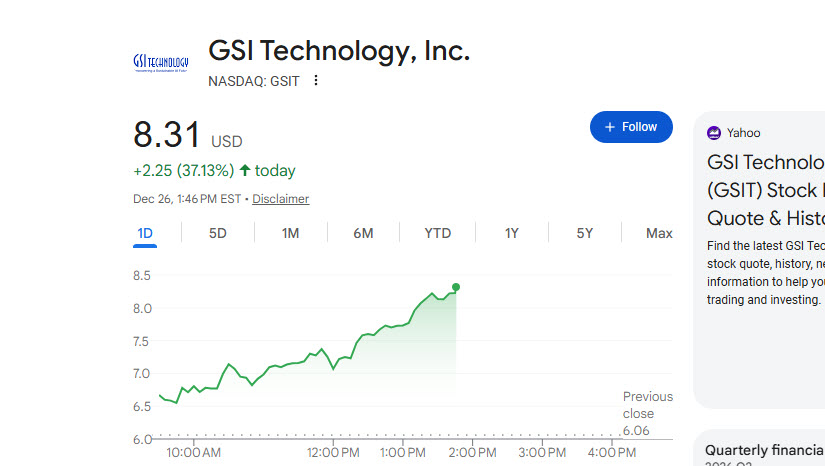The image size is (825, 466).
Task: Click the plus icon on Follow button
Action: (x=610, y=127)
